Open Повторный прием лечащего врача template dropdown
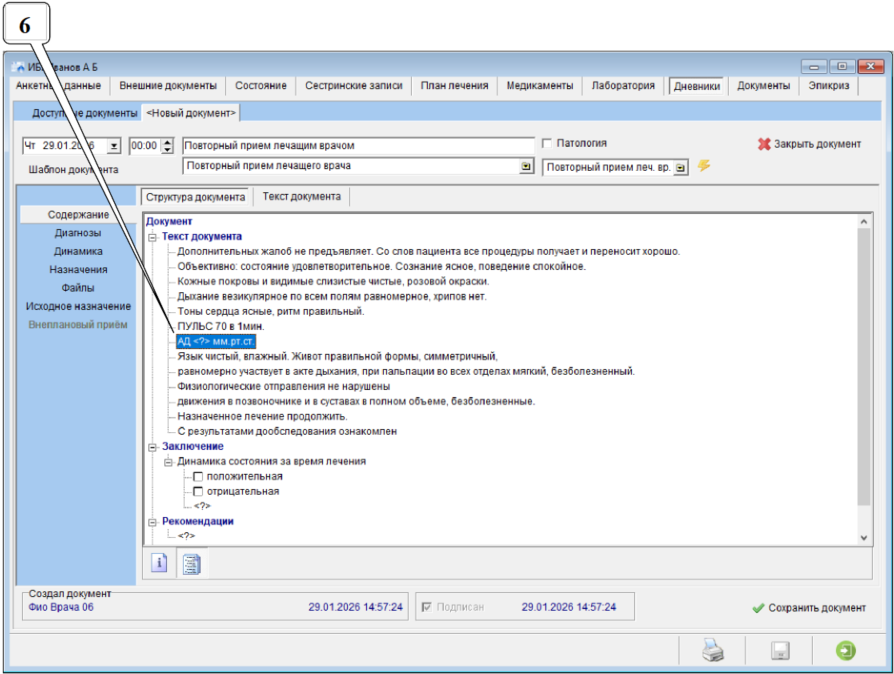This screenshot has width=894, height=674. (x=527, y=167)
